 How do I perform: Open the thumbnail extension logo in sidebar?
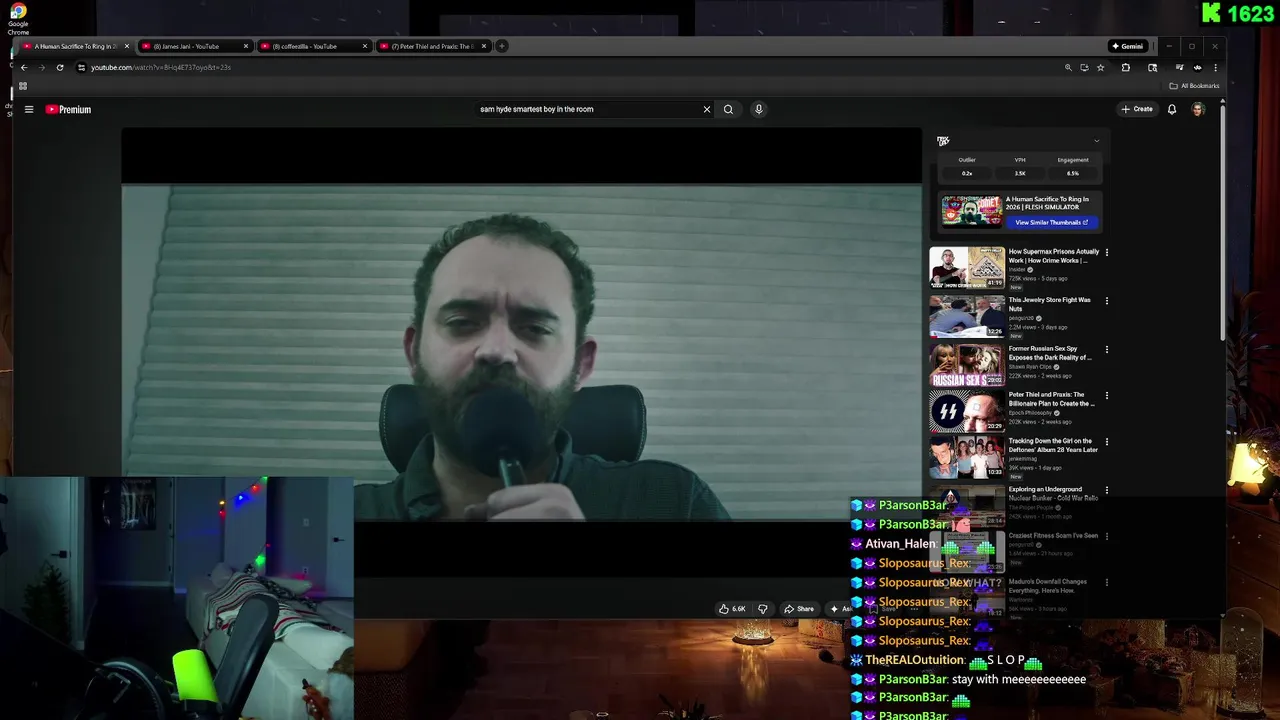[943, 141]
